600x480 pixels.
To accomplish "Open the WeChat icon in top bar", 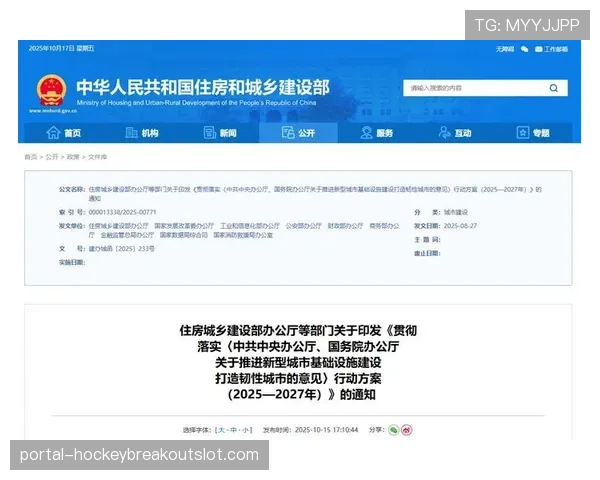I will 525,49.
